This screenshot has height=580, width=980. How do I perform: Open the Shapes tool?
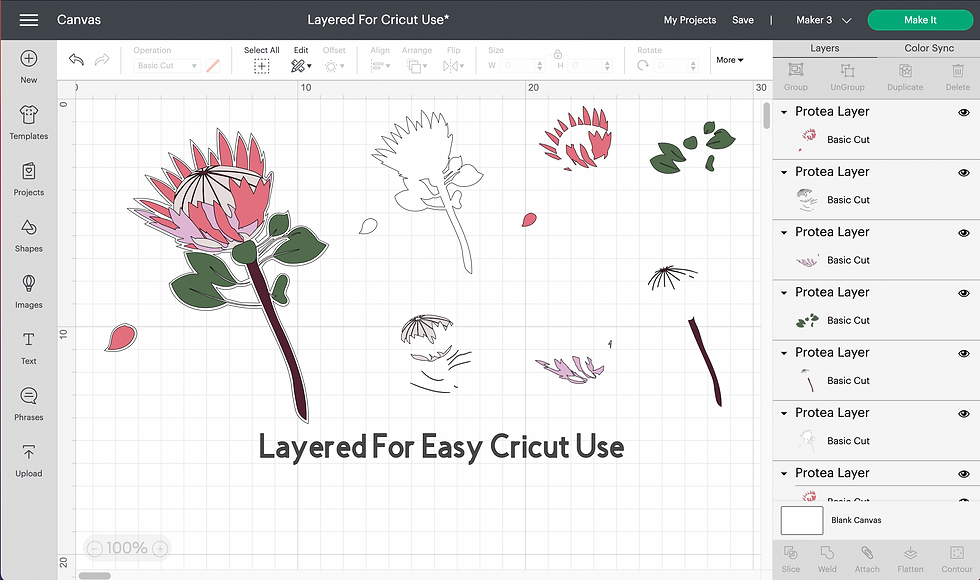(x=29, y=235)
